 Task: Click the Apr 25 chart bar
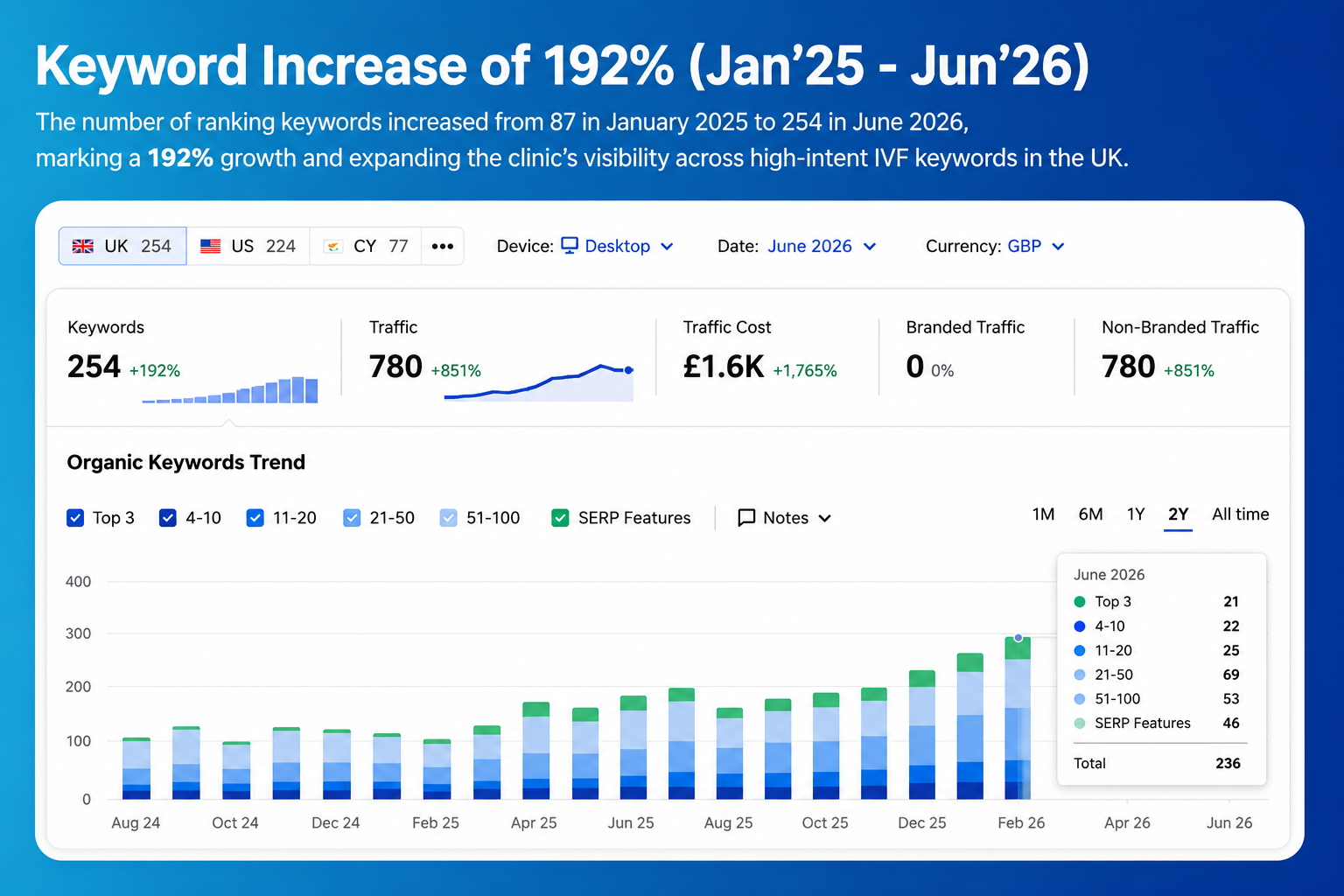click(x=535, y=751)
